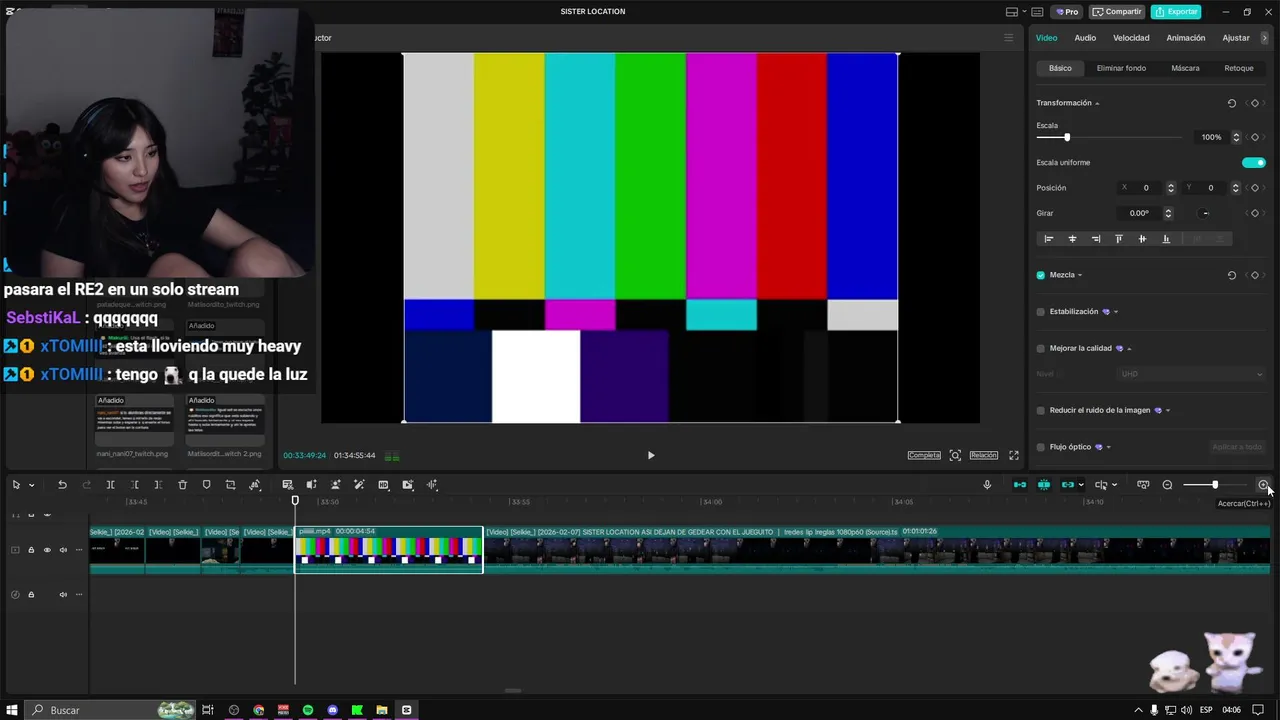
Task: Click the undo arrow in timeline toolbar
Action: [x=62, y=485]
